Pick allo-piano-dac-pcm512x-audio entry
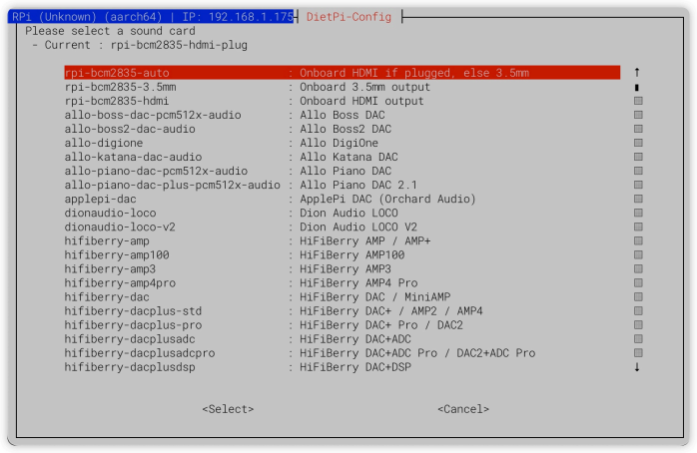The height and width of the screenshot is (453, 697). point(342,171)
